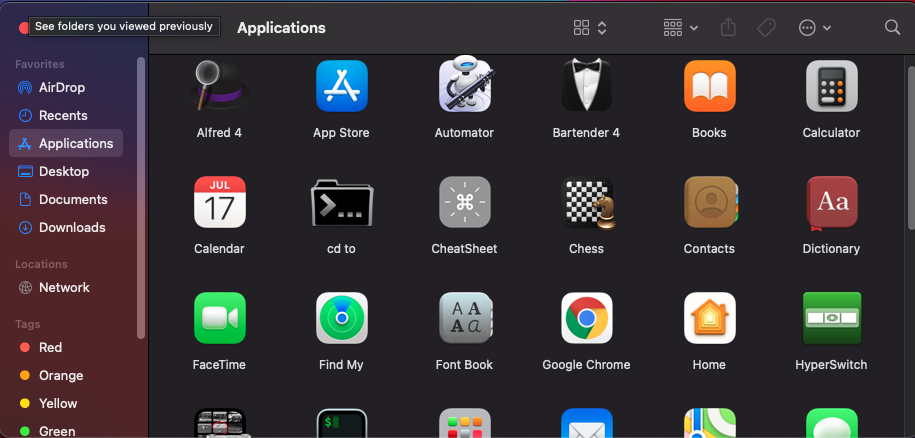Go to Recents in sidebar
This screenshot has width=915, height=438.
coord(66,115)
